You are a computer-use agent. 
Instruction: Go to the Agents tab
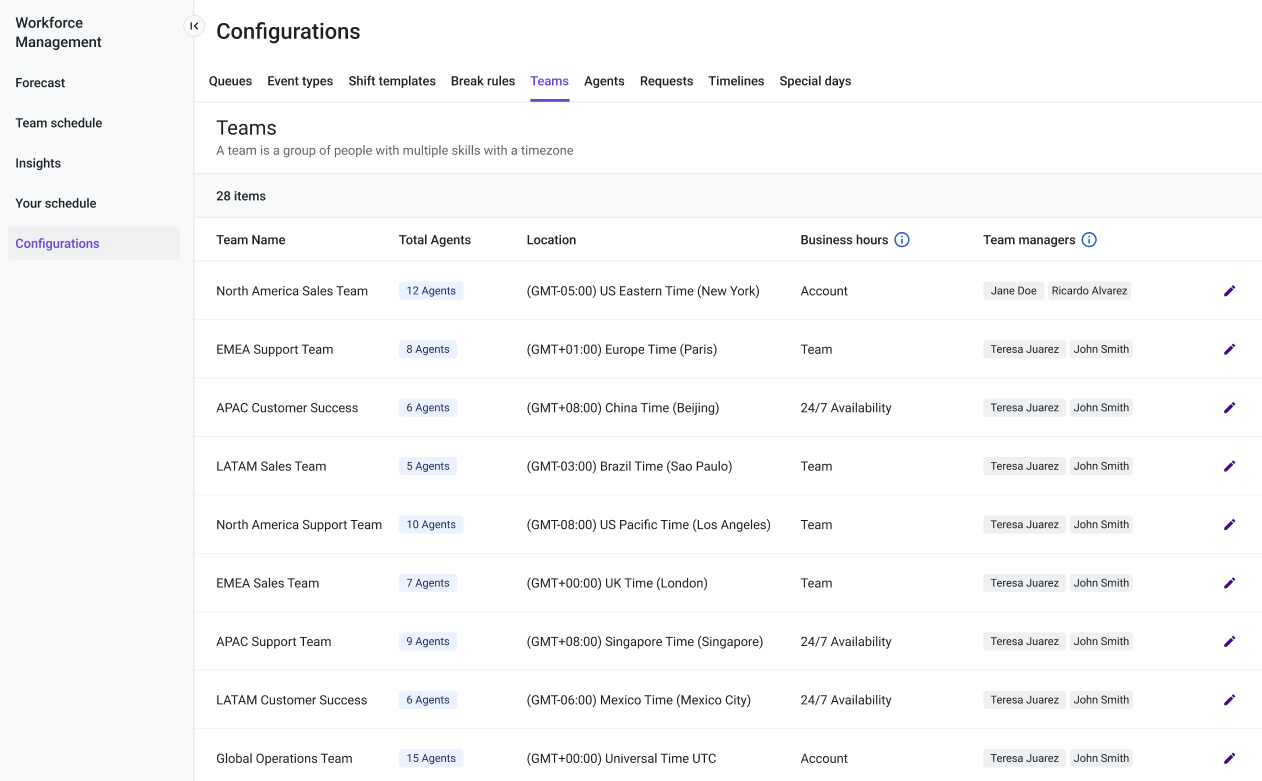604,81
